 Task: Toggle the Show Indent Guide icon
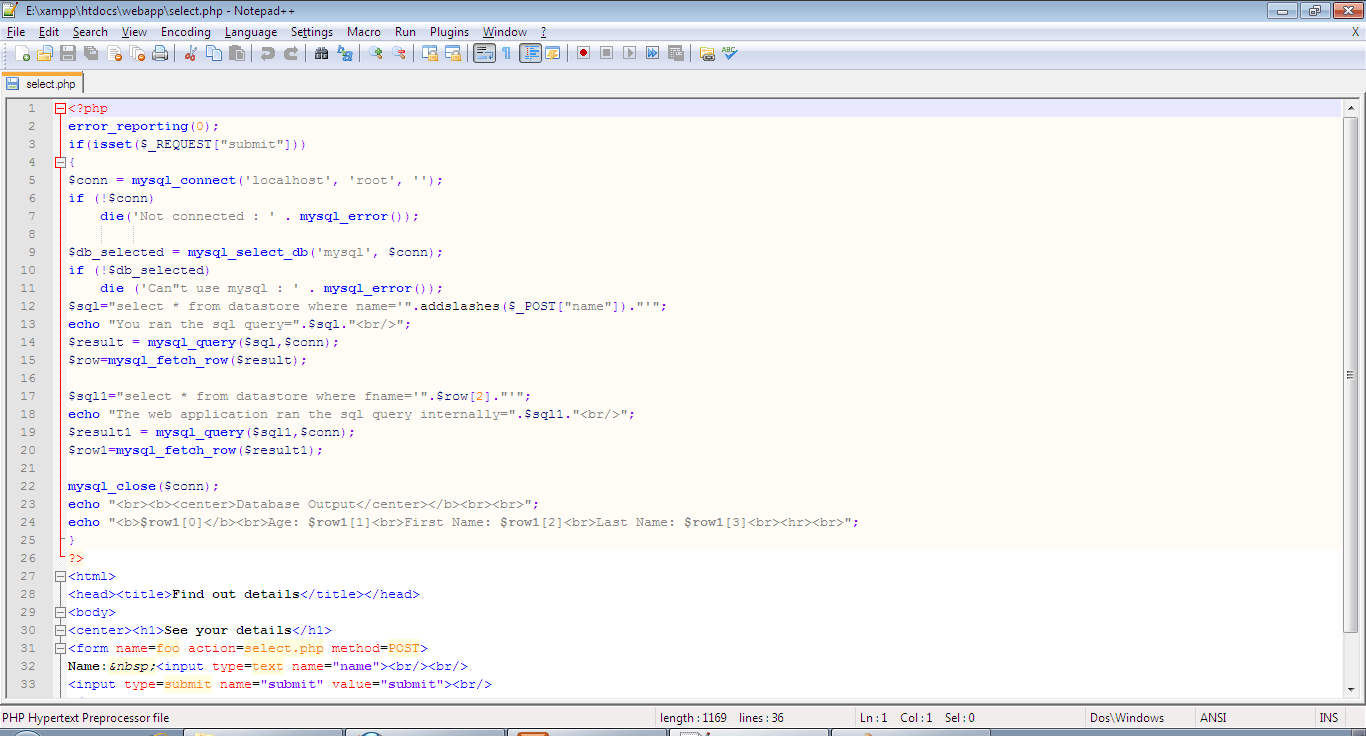529,52
